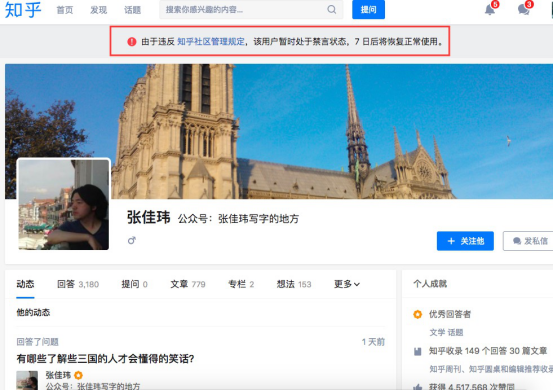Click the Zhihu 知乎 logo
Image resolution: width=554 pixels, height=390 pixels.
click(x=23, y=10)
